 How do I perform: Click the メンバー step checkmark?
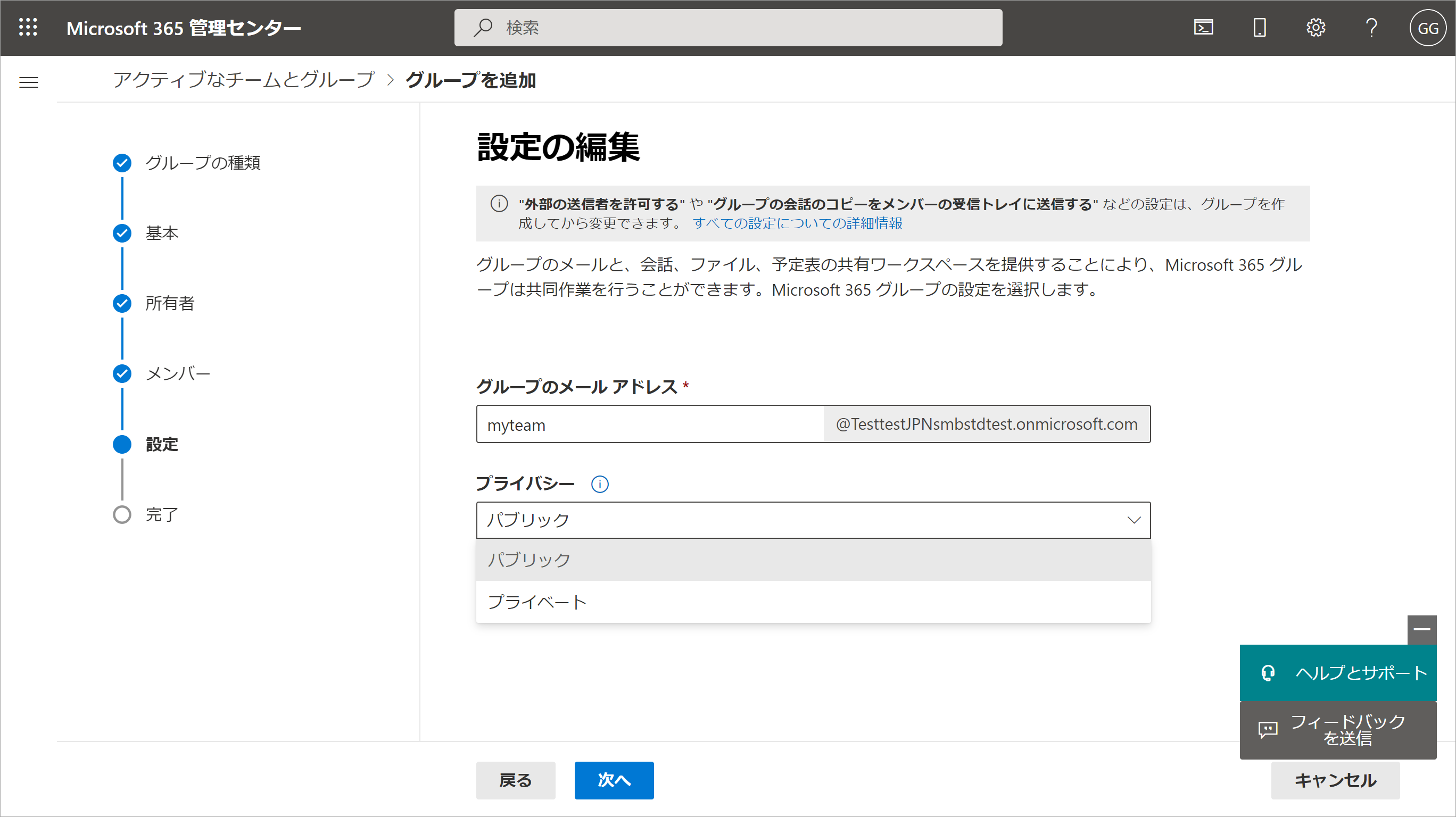point(122,373)
